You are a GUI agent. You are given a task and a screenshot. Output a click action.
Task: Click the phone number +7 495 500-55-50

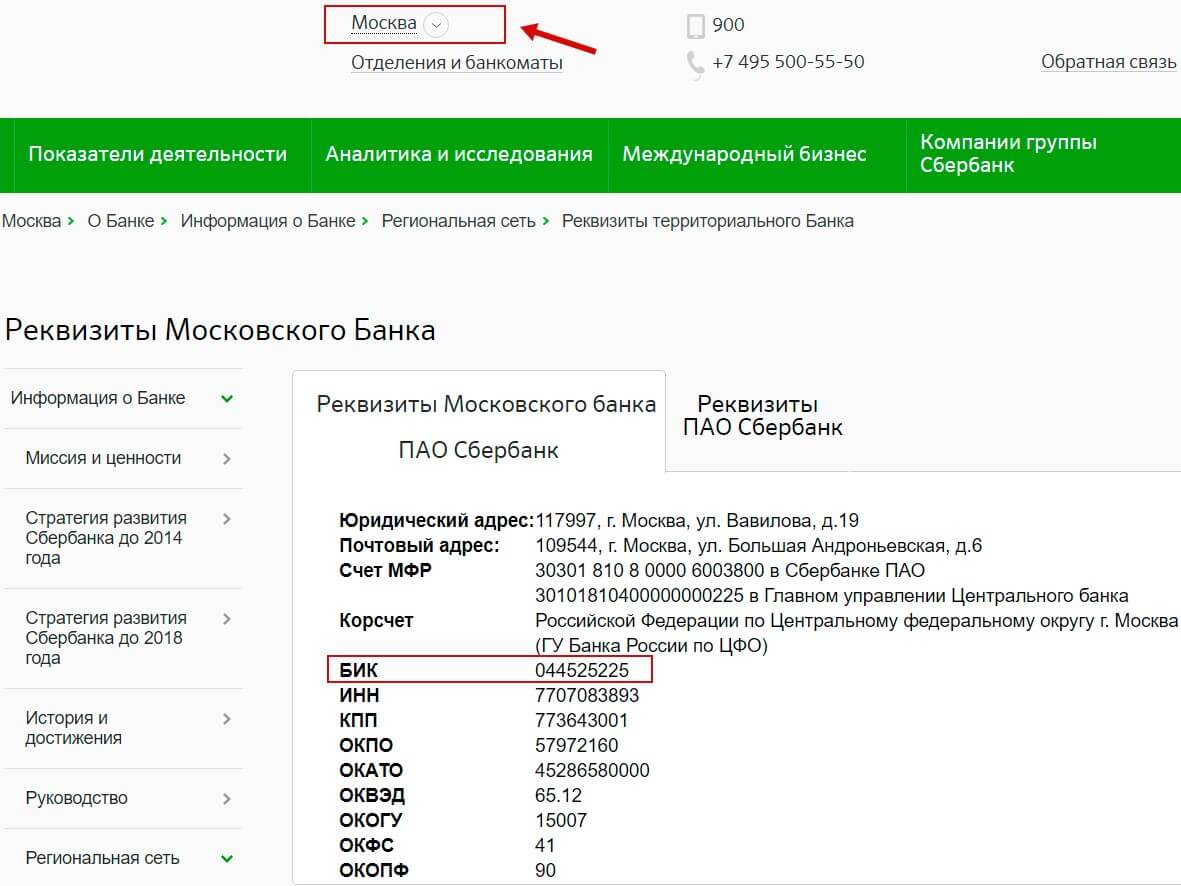click(788, 62)
